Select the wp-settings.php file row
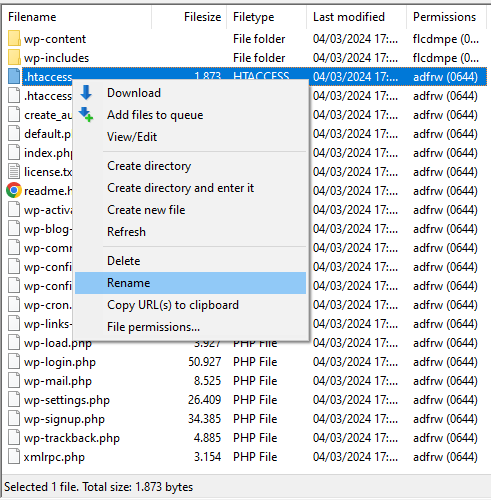Viewport: 491px width, 500px height. pos(245,400)
